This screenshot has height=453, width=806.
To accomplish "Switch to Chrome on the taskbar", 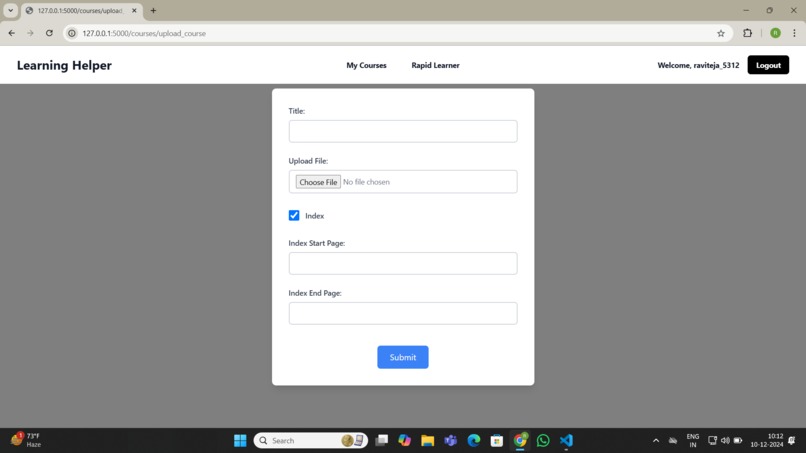I will tap(520, 441).
